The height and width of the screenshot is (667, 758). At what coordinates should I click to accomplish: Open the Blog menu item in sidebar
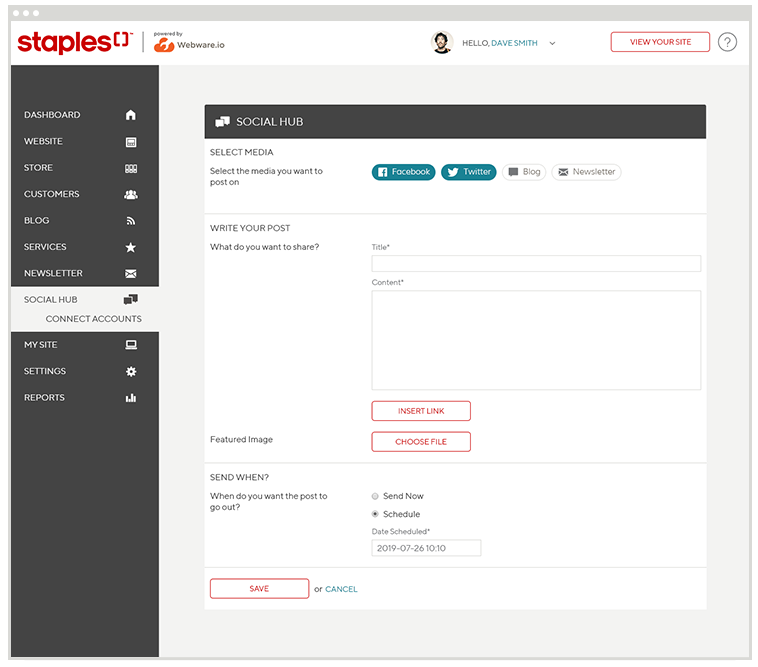37,220
